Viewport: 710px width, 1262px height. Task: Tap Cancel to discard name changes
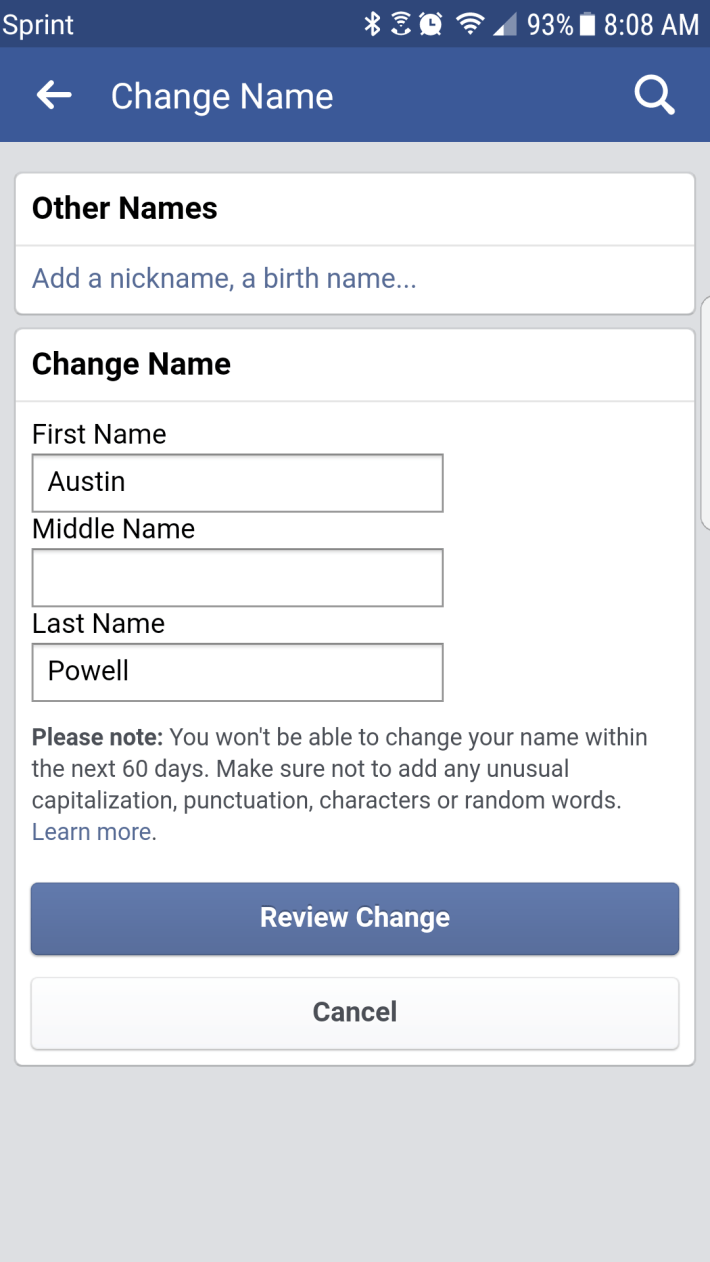[355, 1011]
